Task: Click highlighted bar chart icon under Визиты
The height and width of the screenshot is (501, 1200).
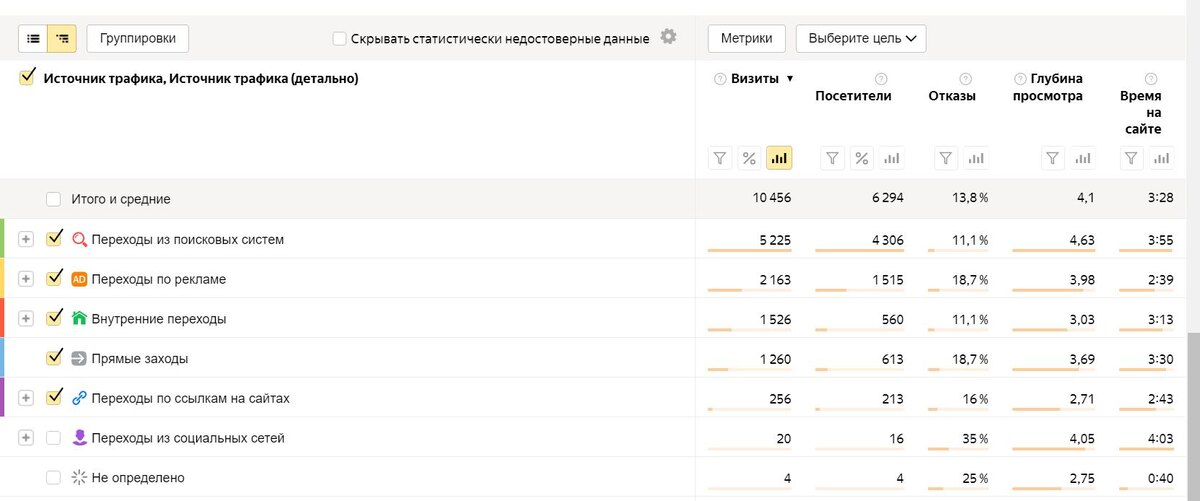Action: (779, 158)
